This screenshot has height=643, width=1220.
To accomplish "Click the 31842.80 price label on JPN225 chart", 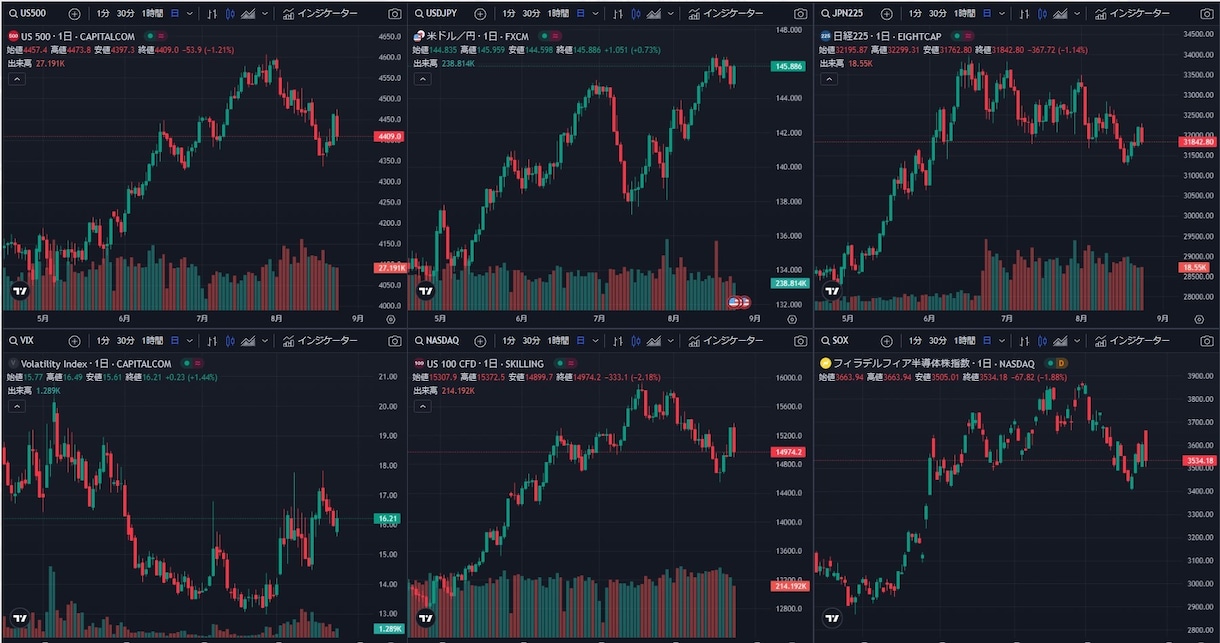I will tap(1198, 142).
